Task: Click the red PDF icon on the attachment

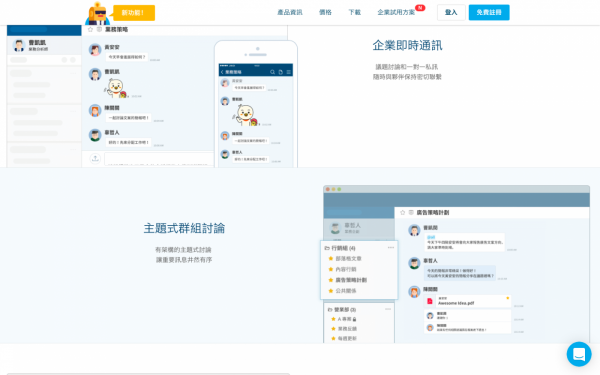Action: (x=430, y=301)
